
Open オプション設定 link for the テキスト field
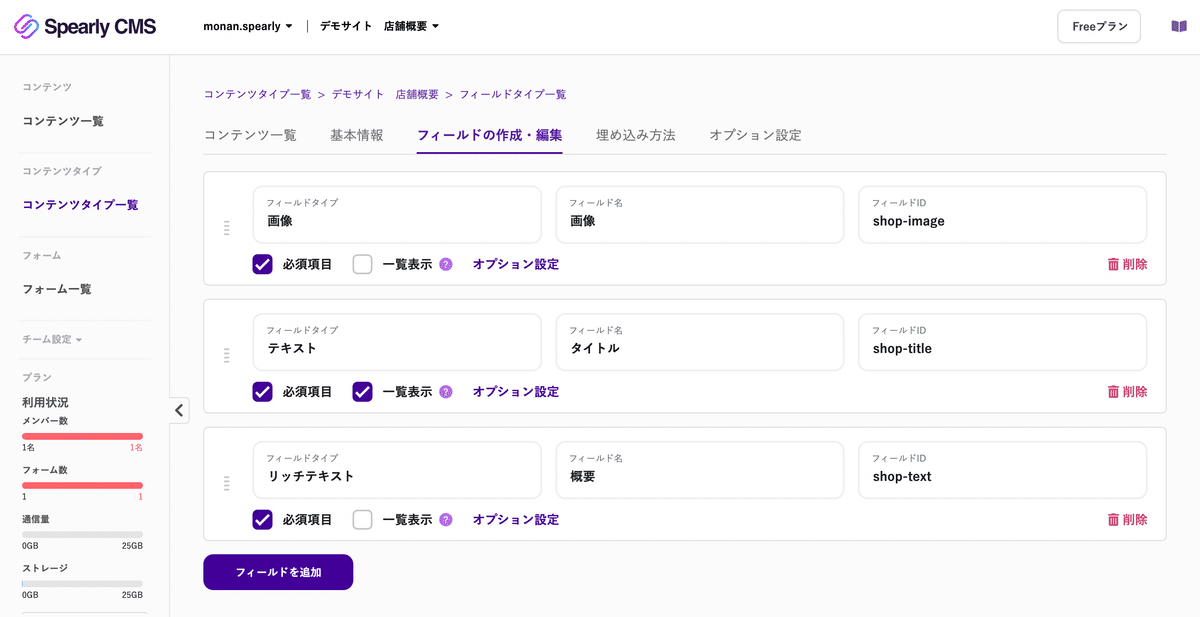[516, 392]
